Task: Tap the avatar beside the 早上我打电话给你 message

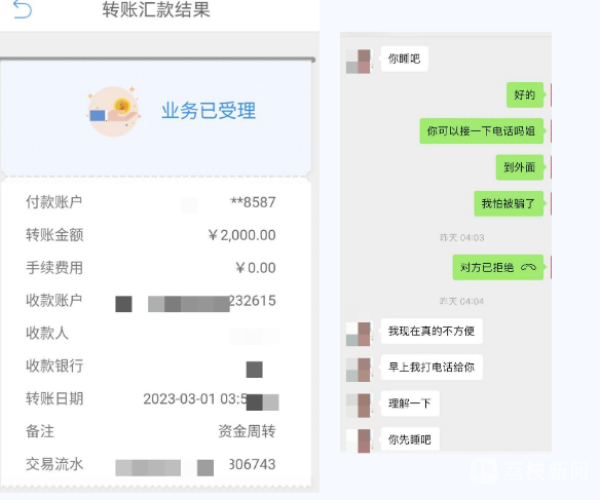Action: pos(359,368)
